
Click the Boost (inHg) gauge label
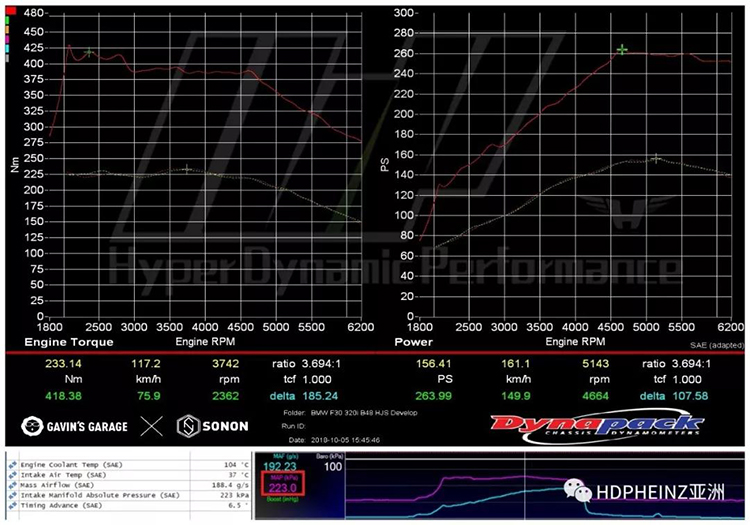[282, 499]
